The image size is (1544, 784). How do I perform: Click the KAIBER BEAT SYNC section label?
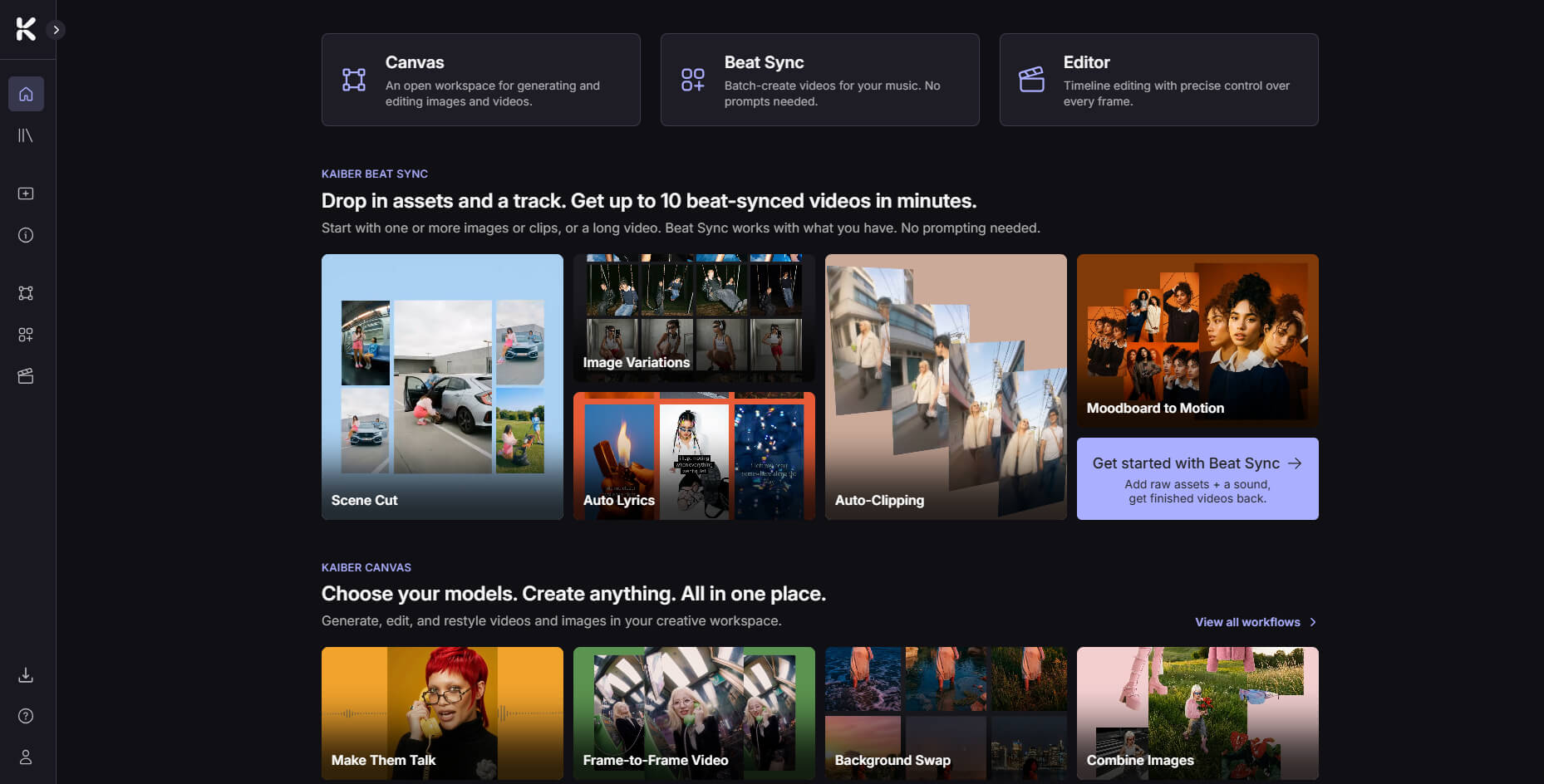[375, 174]
